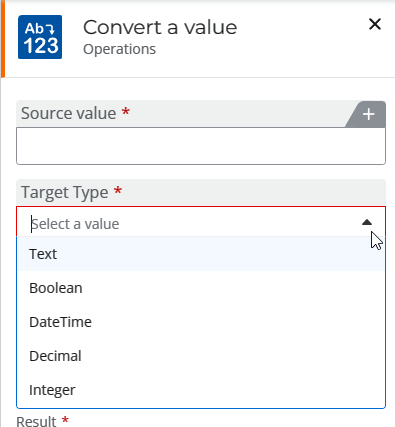Viewport: 395px width, 427px height.
Task: Click the Source value field label
Action: click(x=68, y=113)
